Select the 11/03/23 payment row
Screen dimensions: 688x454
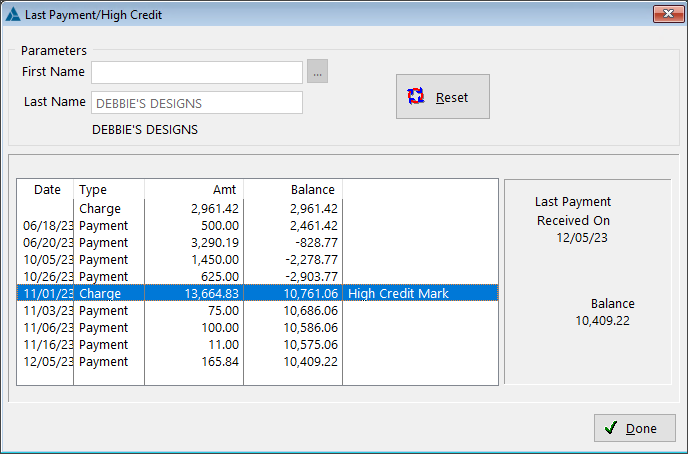pyautogui.click(x=257, y=311)
